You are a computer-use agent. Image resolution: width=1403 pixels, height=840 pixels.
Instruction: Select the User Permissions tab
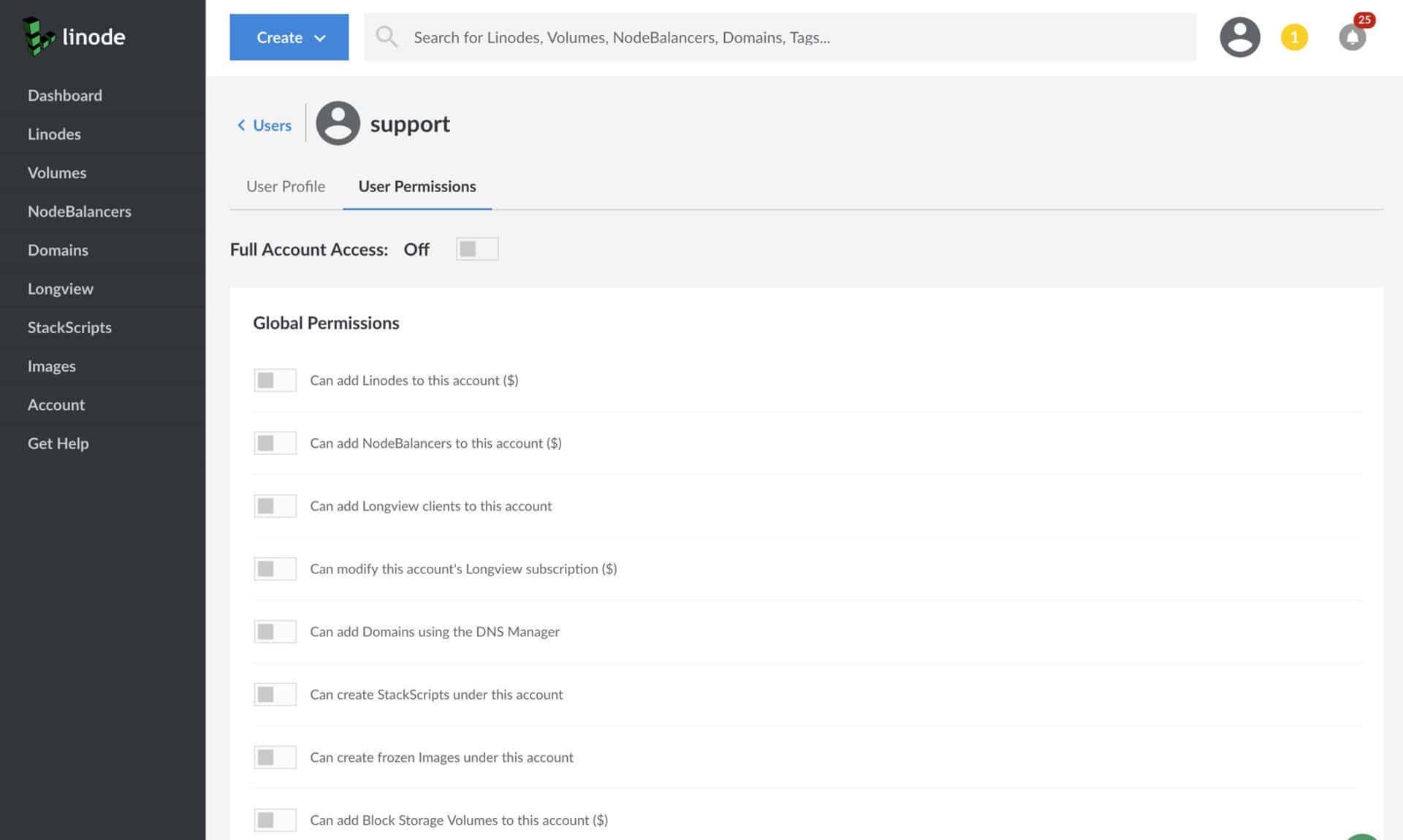[x=418, y=186]
